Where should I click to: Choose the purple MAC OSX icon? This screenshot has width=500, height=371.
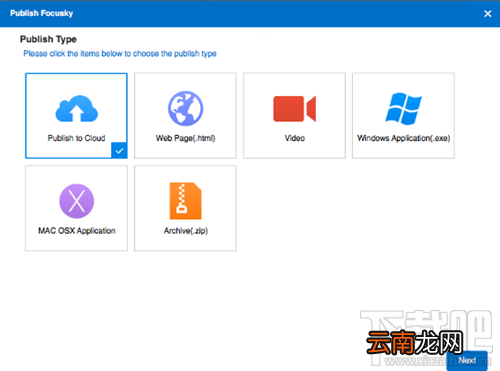[77, 201]
